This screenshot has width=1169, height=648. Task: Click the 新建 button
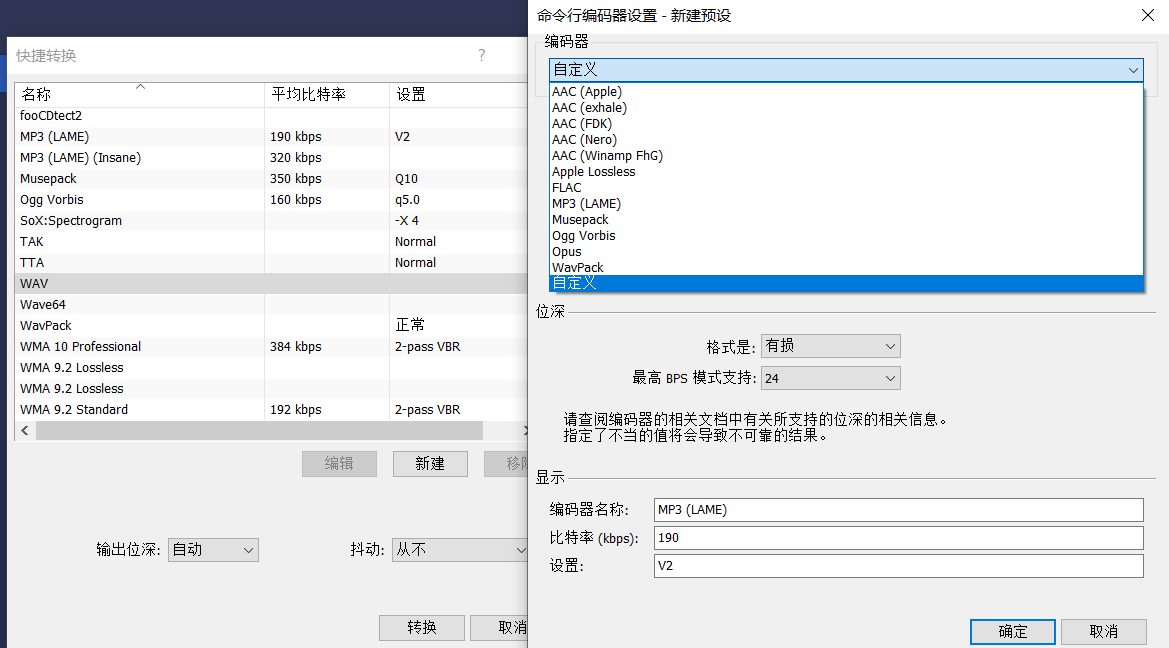pyautogui.click(x=430, y=463)
